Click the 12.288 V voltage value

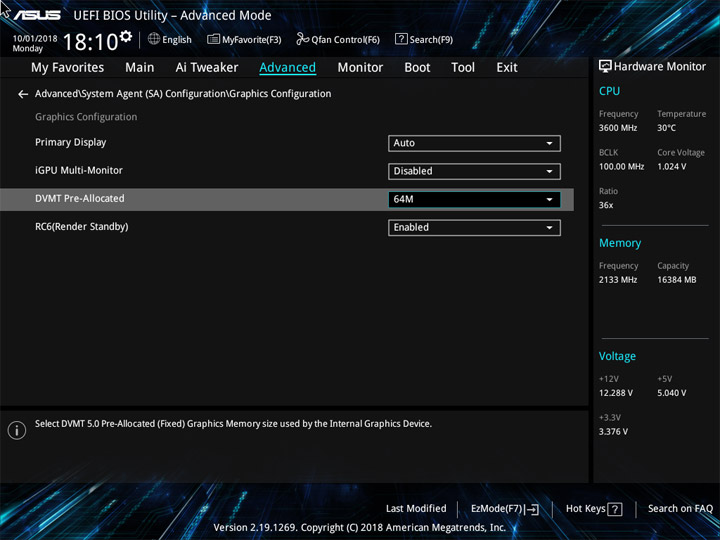pos(616,393)
